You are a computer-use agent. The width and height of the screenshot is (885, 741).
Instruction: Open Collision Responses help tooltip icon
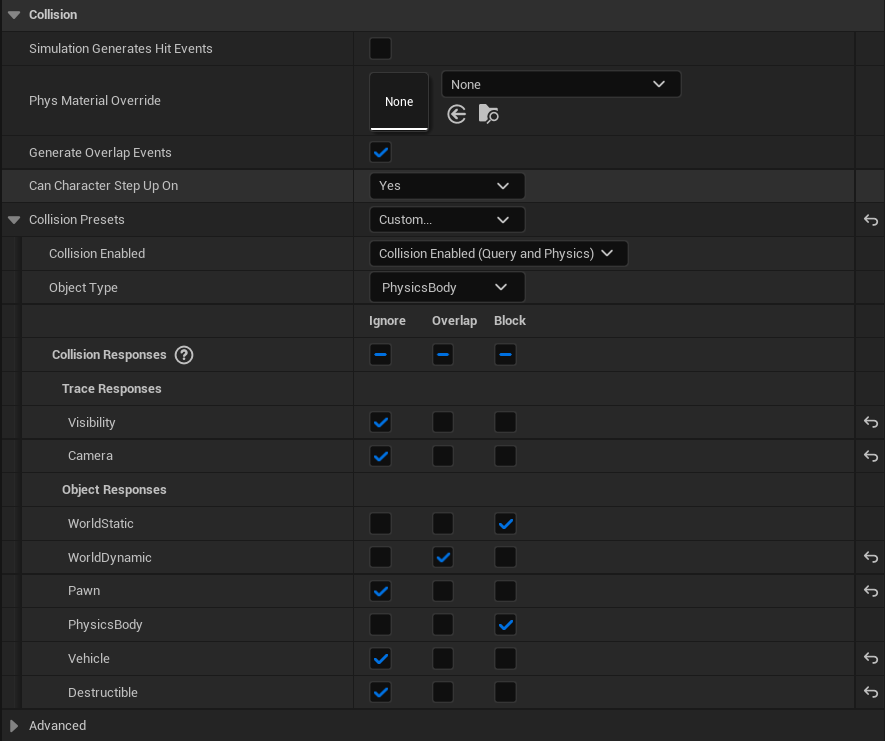pos(184,354)
